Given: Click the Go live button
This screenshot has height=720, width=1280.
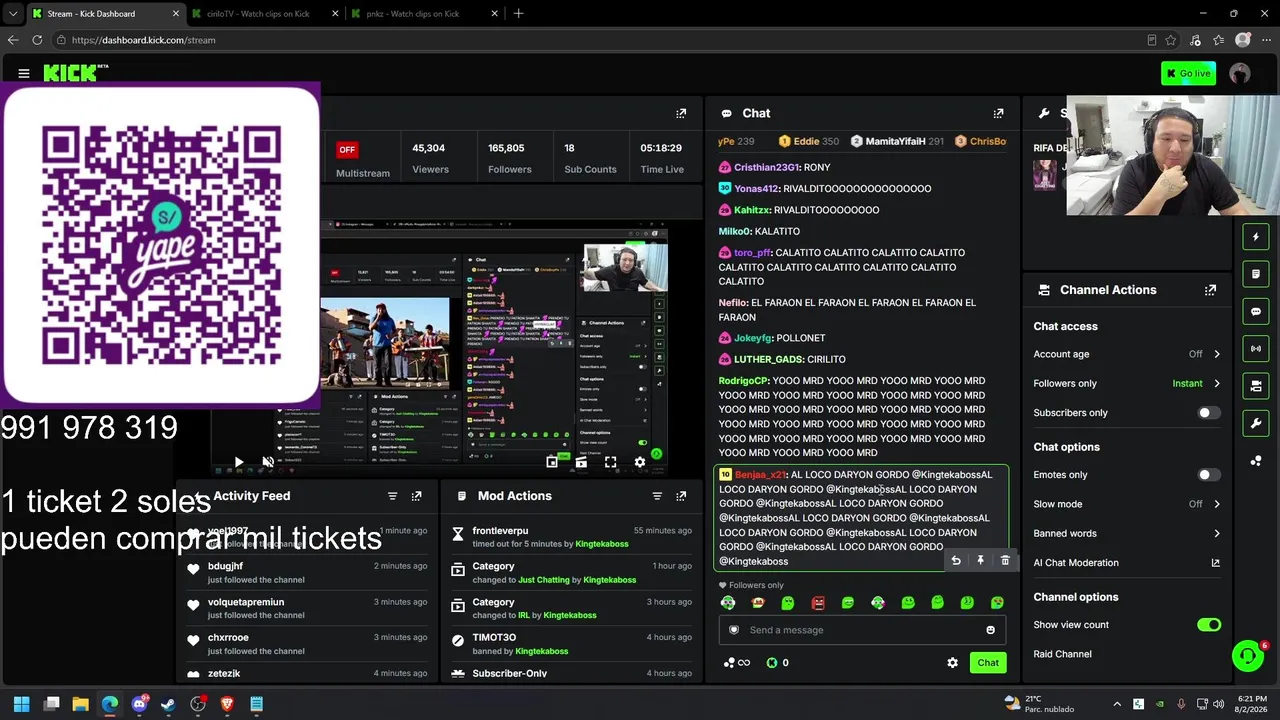Looking at the screenshot, I should [1188, 73].
